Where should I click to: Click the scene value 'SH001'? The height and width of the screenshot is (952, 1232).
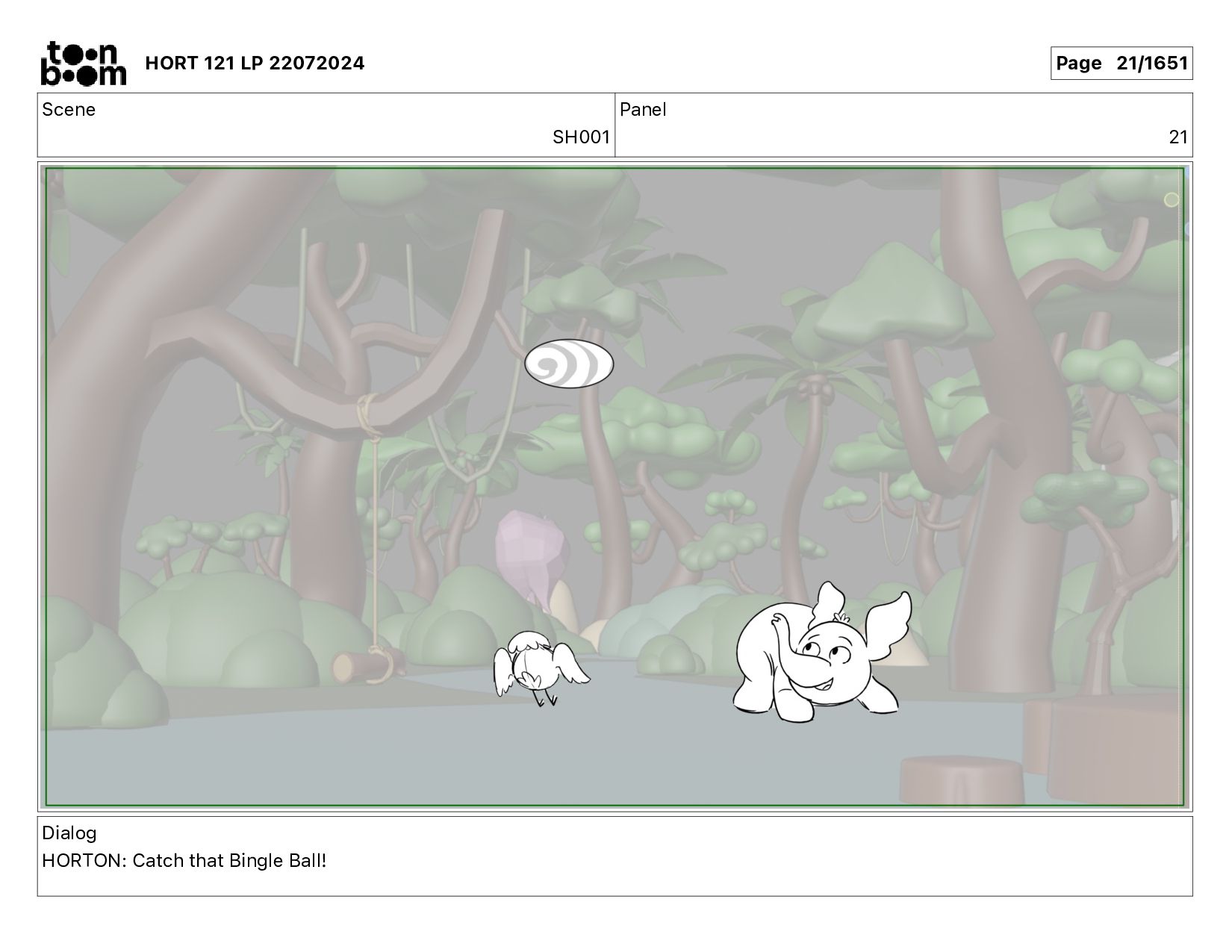581,137
